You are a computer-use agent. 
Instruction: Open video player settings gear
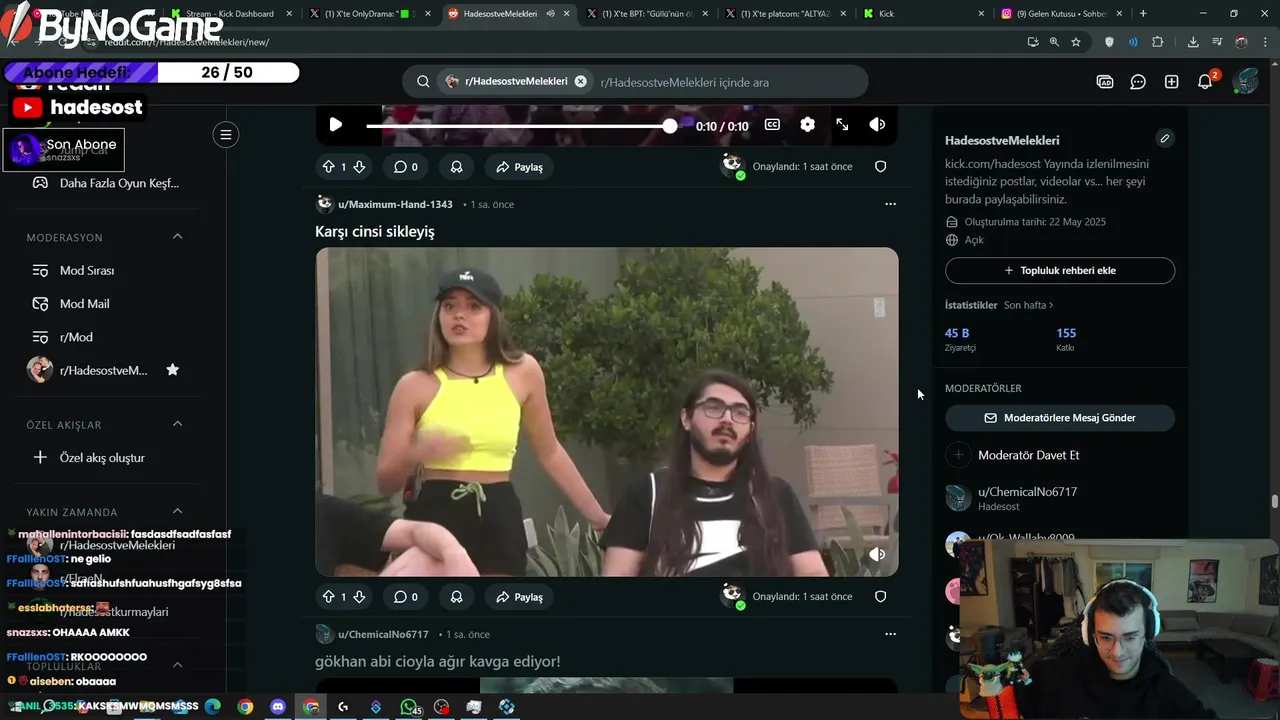807,125
